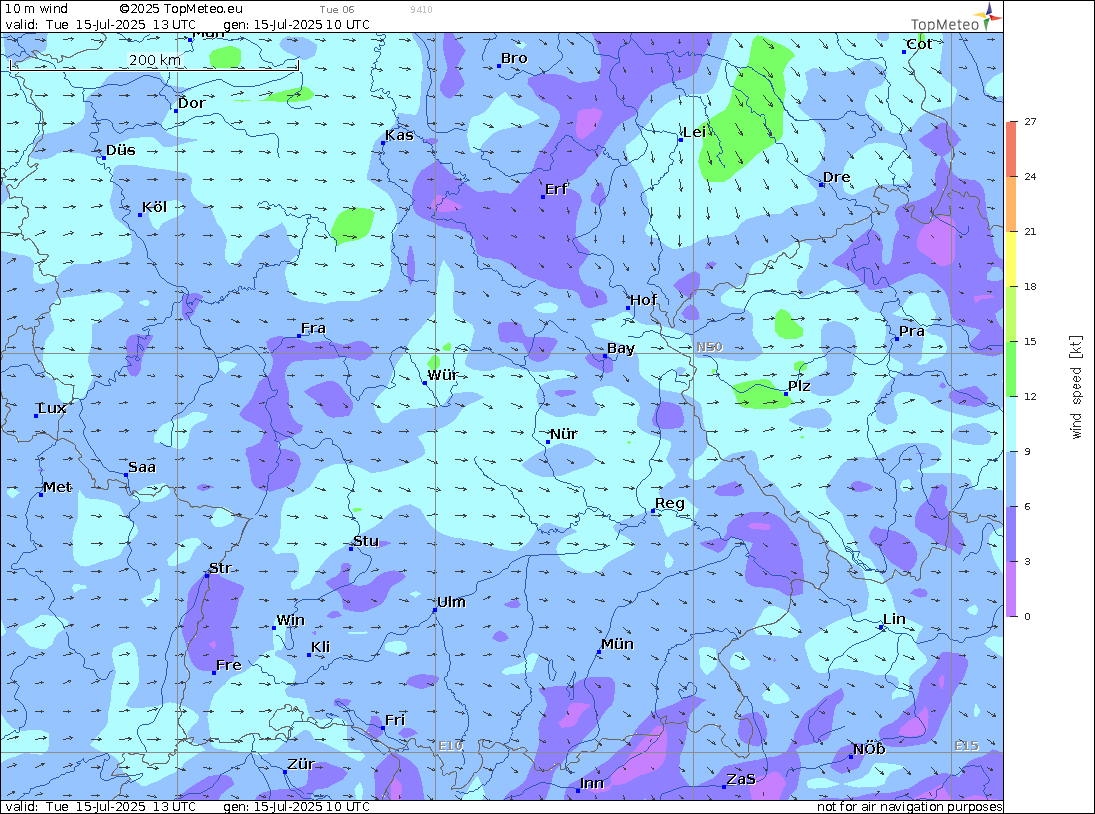Select the Pra city label
Viewport: 1095px width, 814px height.
click(912, 331)
